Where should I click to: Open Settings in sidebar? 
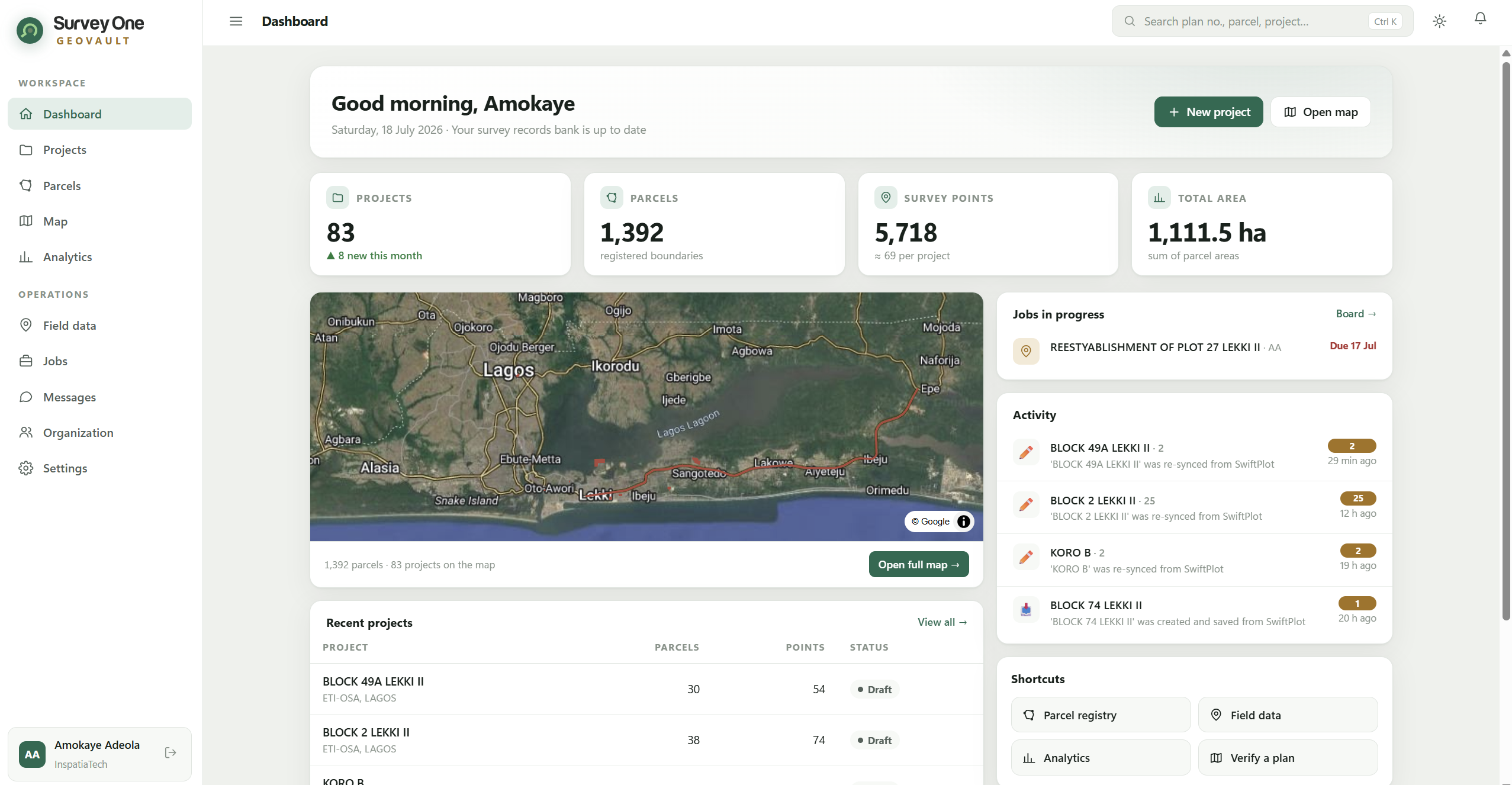click(99, 468)
